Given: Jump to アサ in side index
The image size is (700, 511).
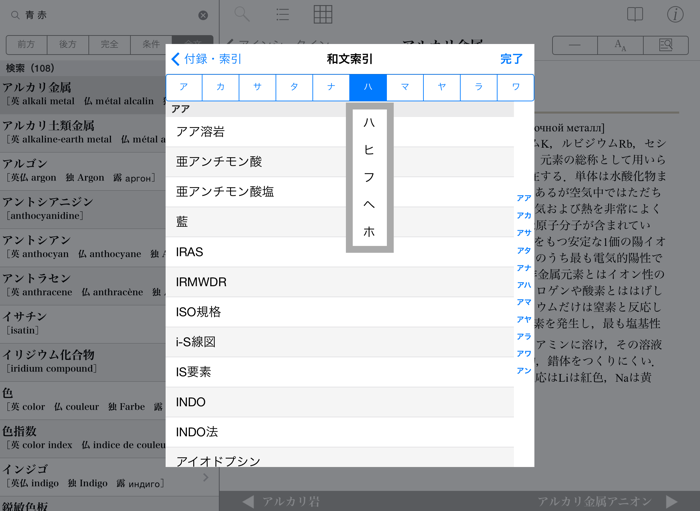Looking at the screenshot, I should [x=523, y=233].
